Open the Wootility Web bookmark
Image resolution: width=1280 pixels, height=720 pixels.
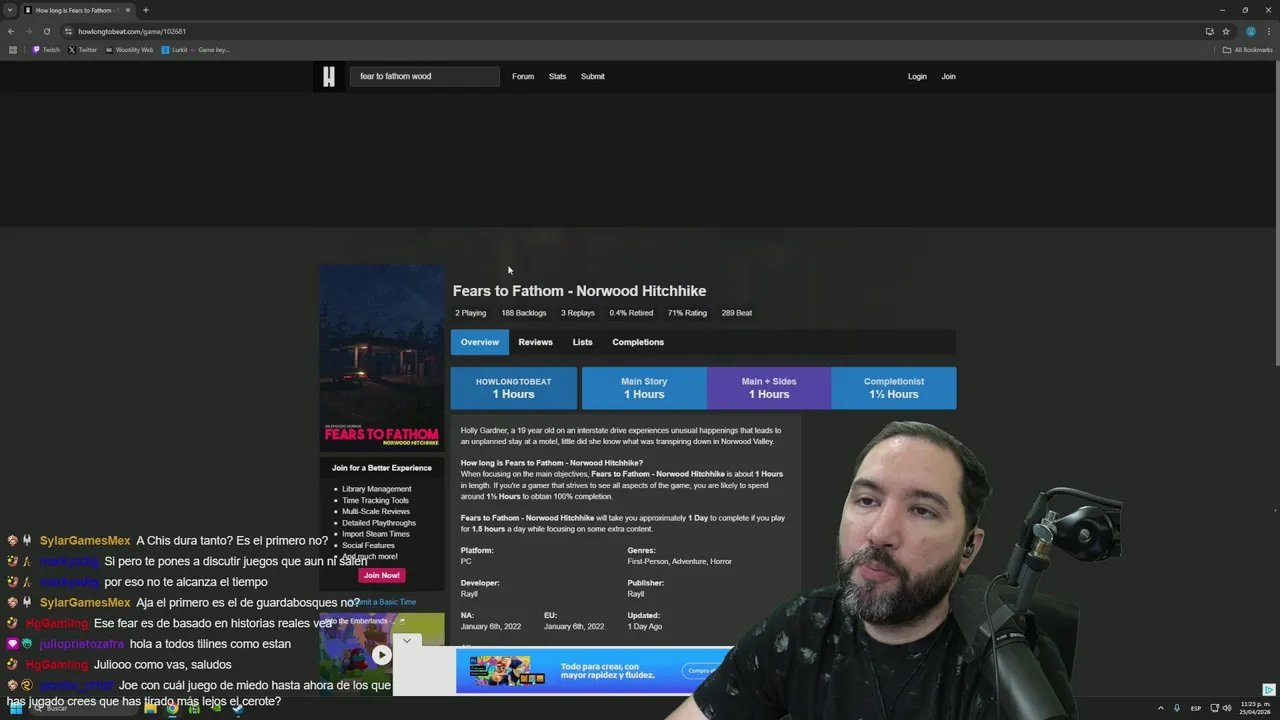[x=129, y=50]
